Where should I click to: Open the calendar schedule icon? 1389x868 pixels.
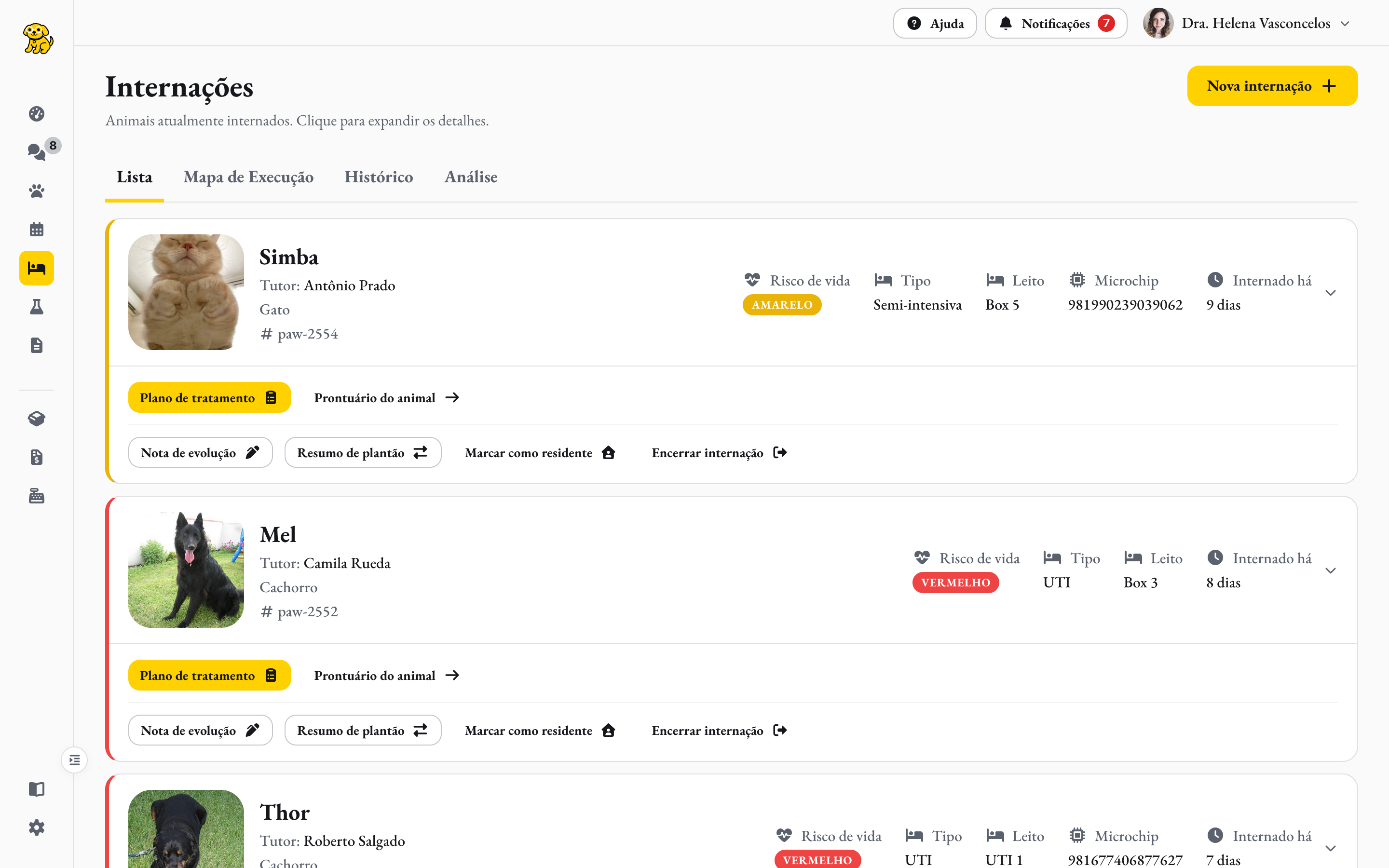coord(37,230)
